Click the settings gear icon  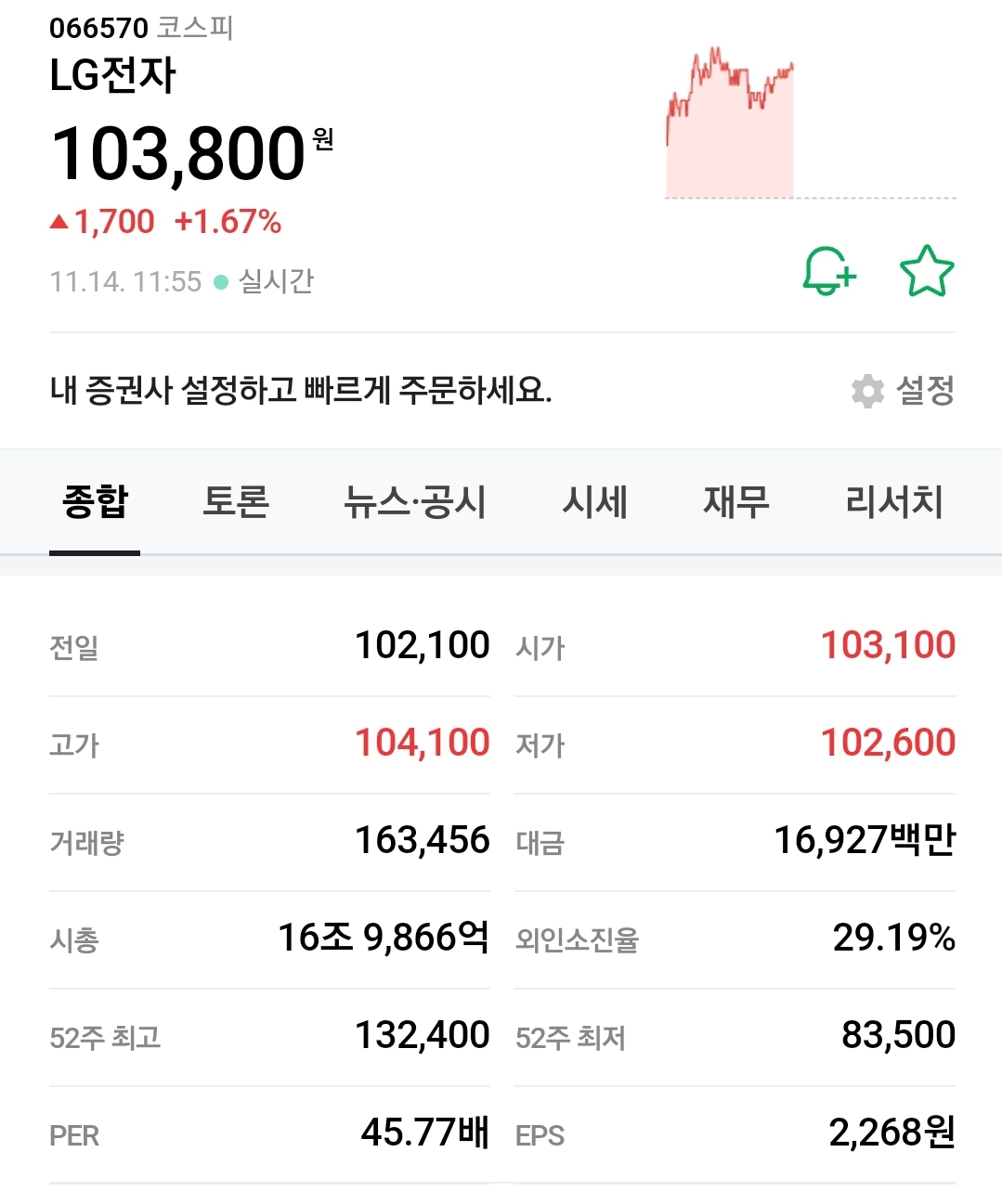tap(867, 391)
